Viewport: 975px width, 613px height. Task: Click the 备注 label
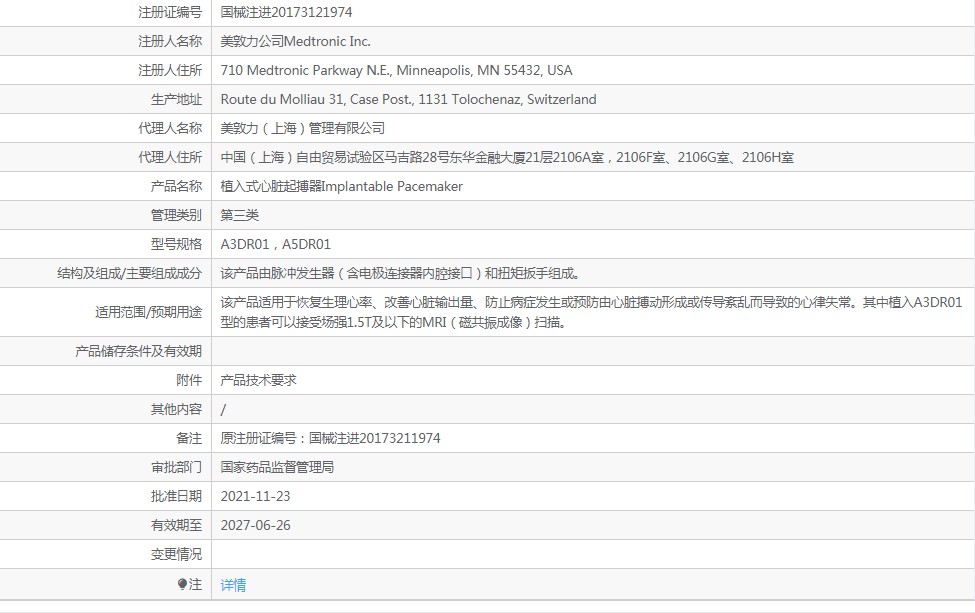[189, 438]
